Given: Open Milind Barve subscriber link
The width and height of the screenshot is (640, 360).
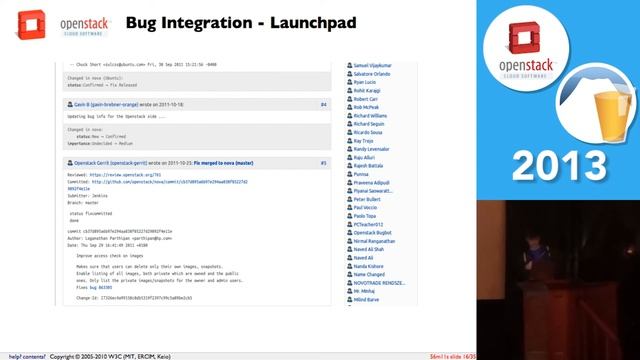Looking at the screenshot, I should 366,300.
